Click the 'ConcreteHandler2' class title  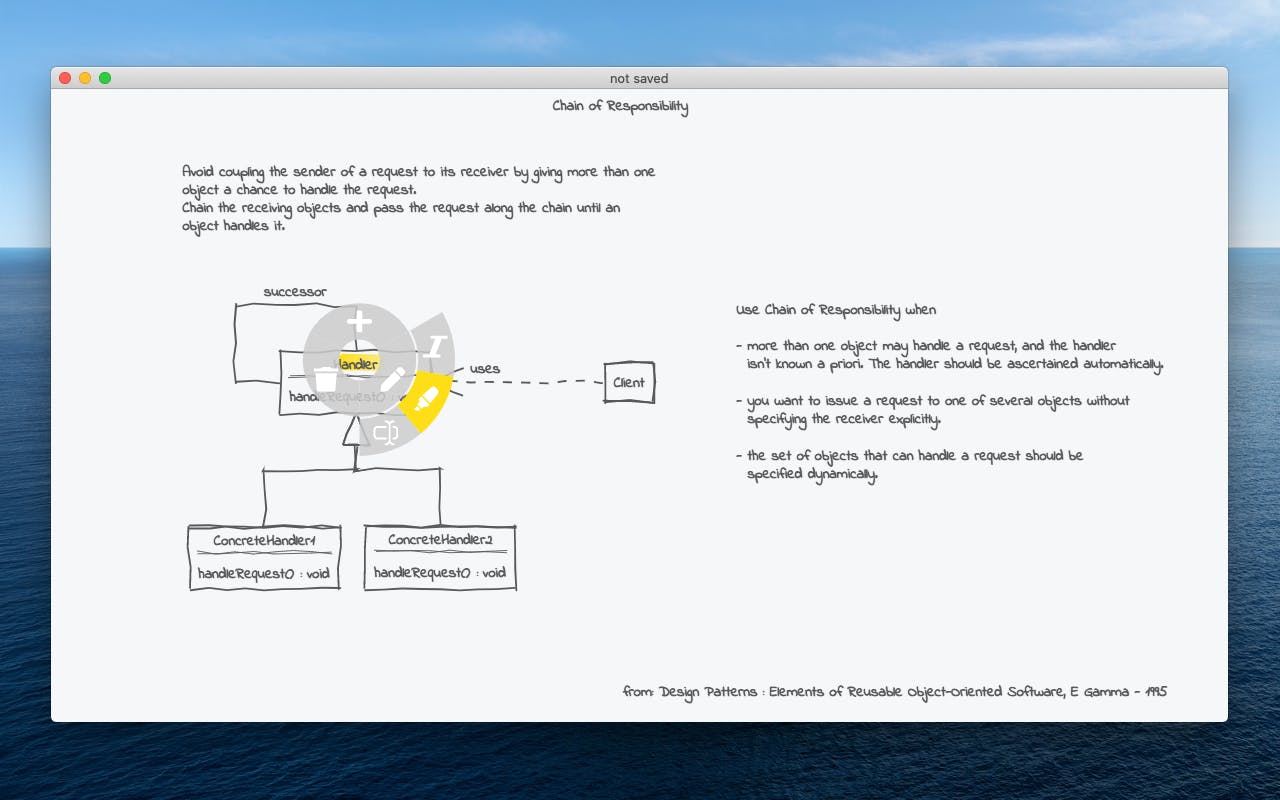[x=440, y=540]
